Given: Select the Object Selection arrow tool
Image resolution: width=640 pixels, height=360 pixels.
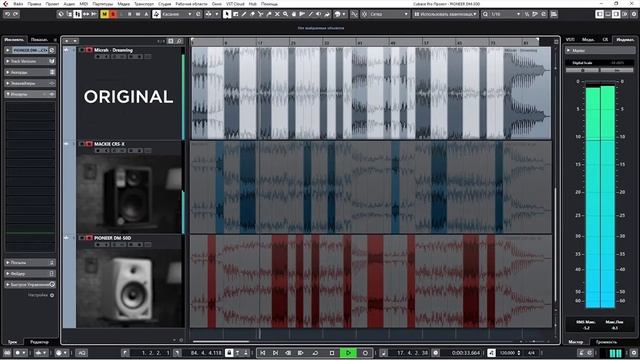Looking at the screenshot, I should coord(227,14).
